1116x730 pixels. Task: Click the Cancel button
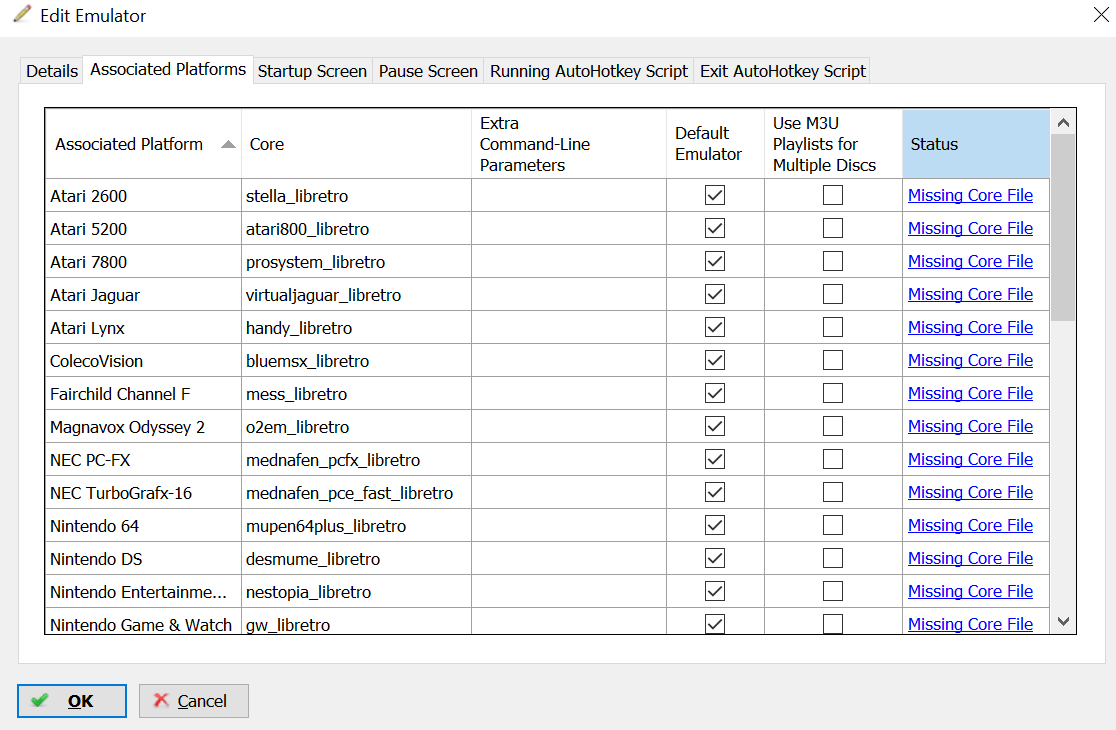point(194,701)
